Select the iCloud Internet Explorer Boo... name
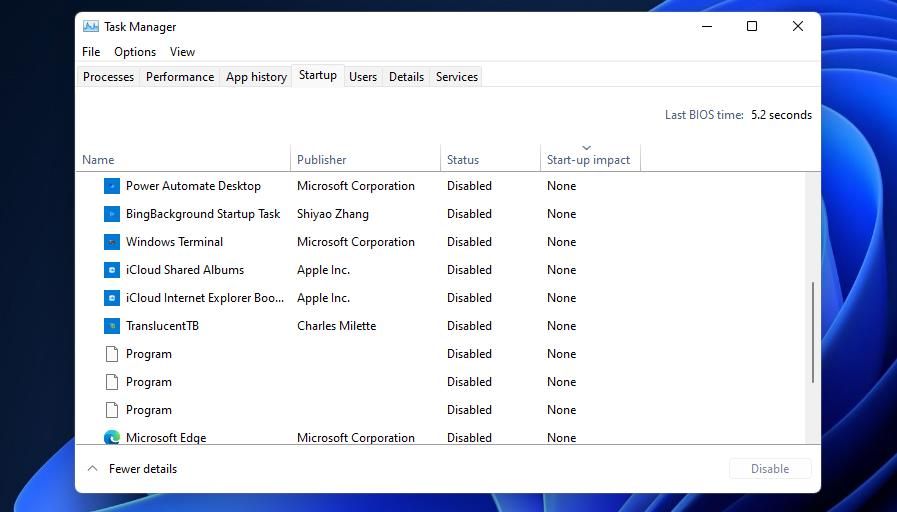Screen dimensions: 897x512 [x=205, y=298]
